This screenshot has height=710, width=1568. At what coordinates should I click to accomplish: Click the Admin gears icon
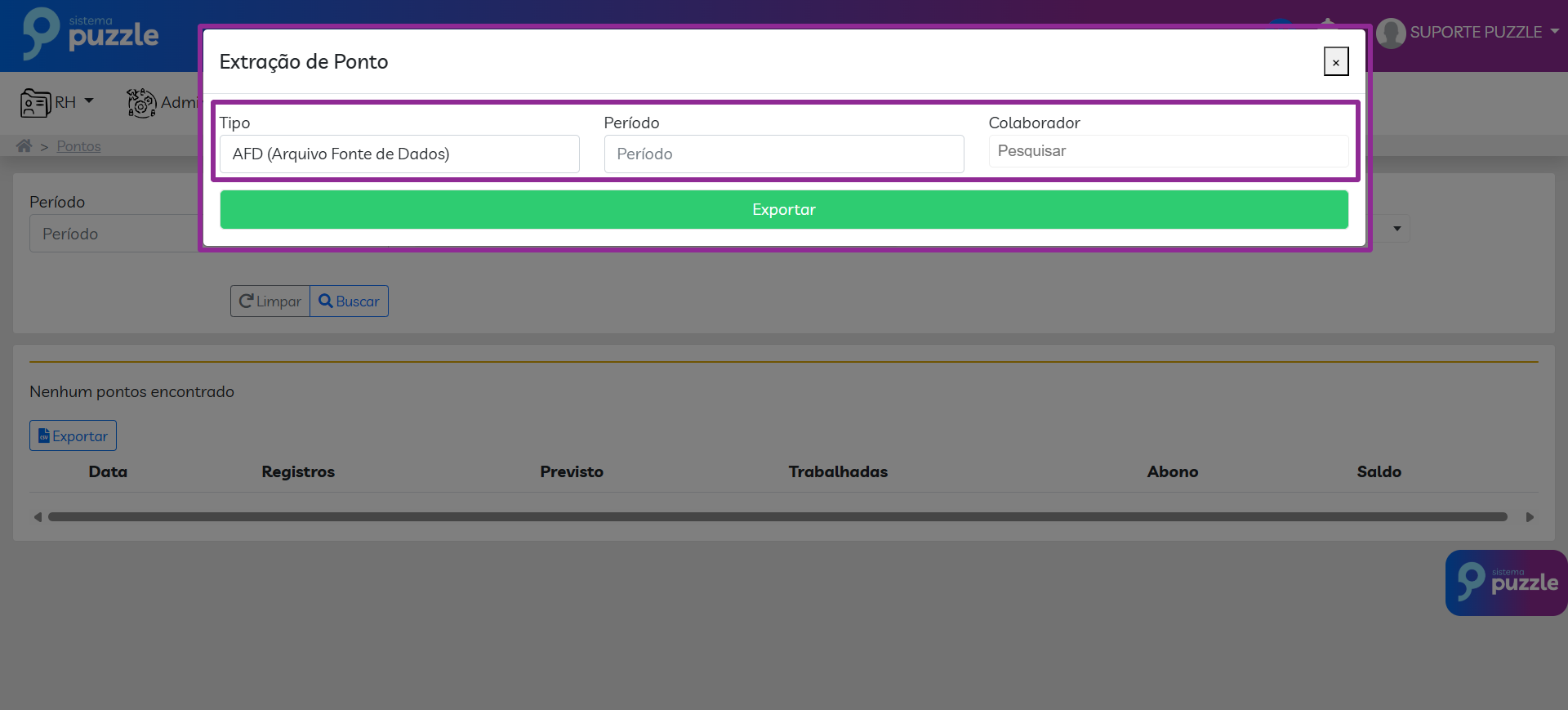[x=141, y=103]
